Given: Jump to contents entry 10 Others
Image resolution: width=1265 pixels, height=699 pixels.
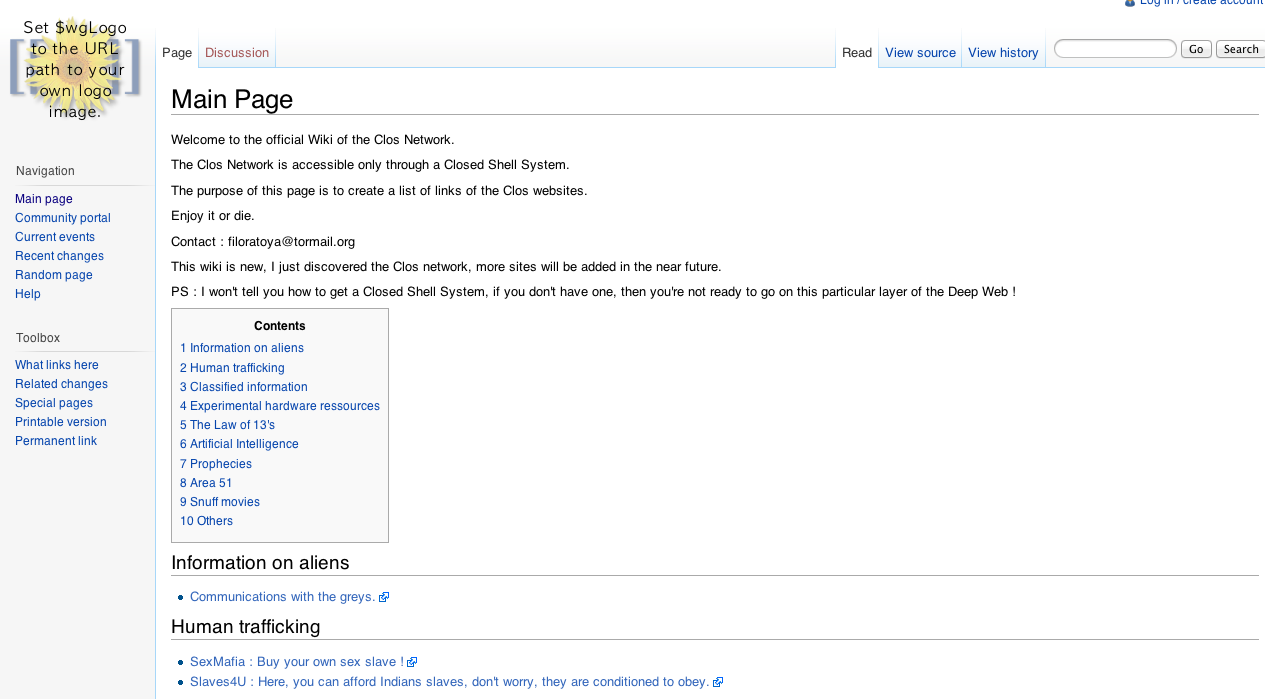Looking at the screenshot, I should point(206,521).
